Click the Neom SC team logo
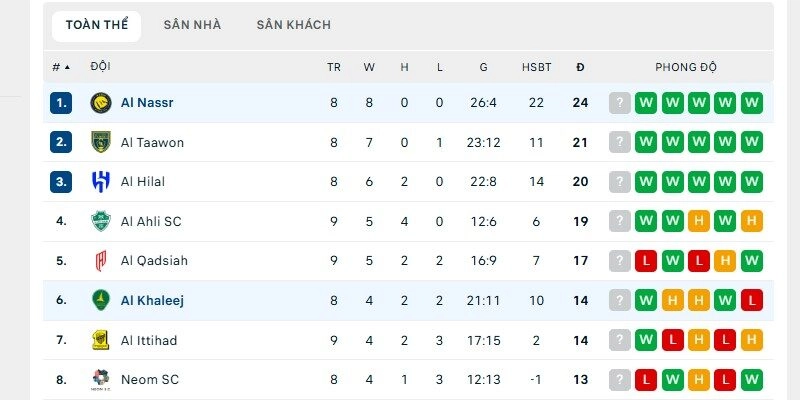The width and height of the screenshot is (800, 400). (x=100, y=380)
